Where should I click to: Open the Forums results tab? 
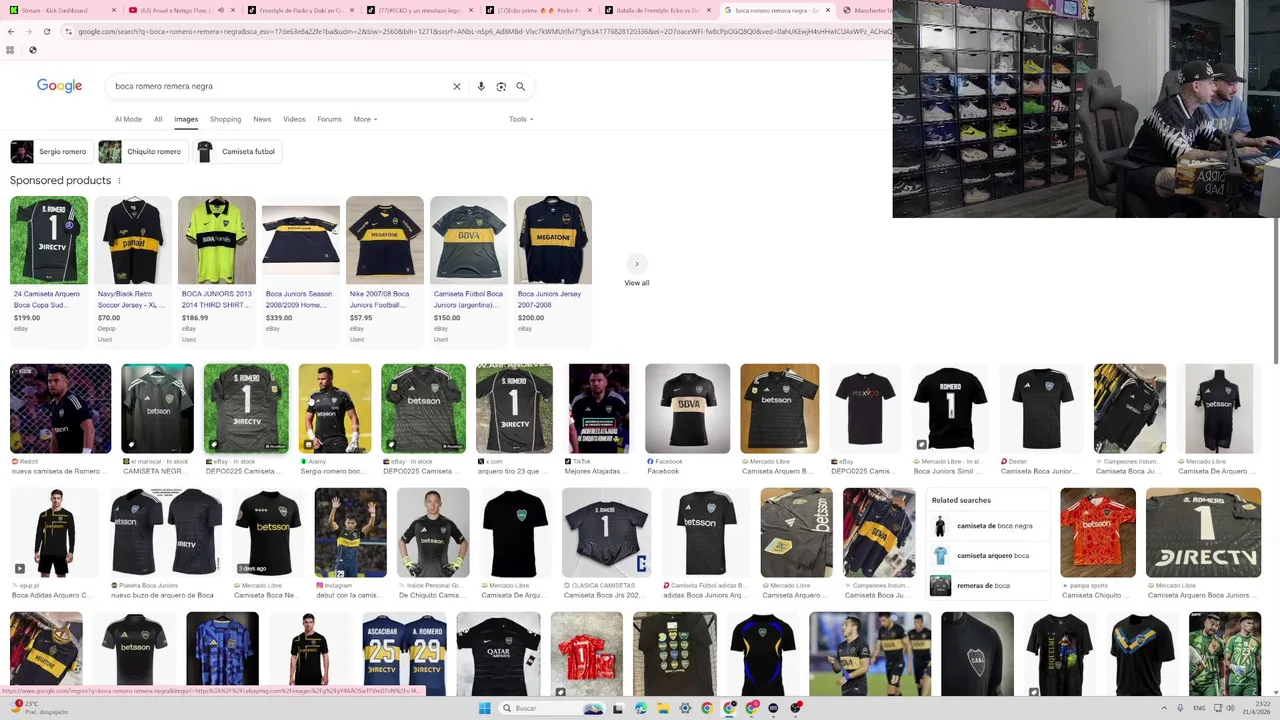coord(329,119)
